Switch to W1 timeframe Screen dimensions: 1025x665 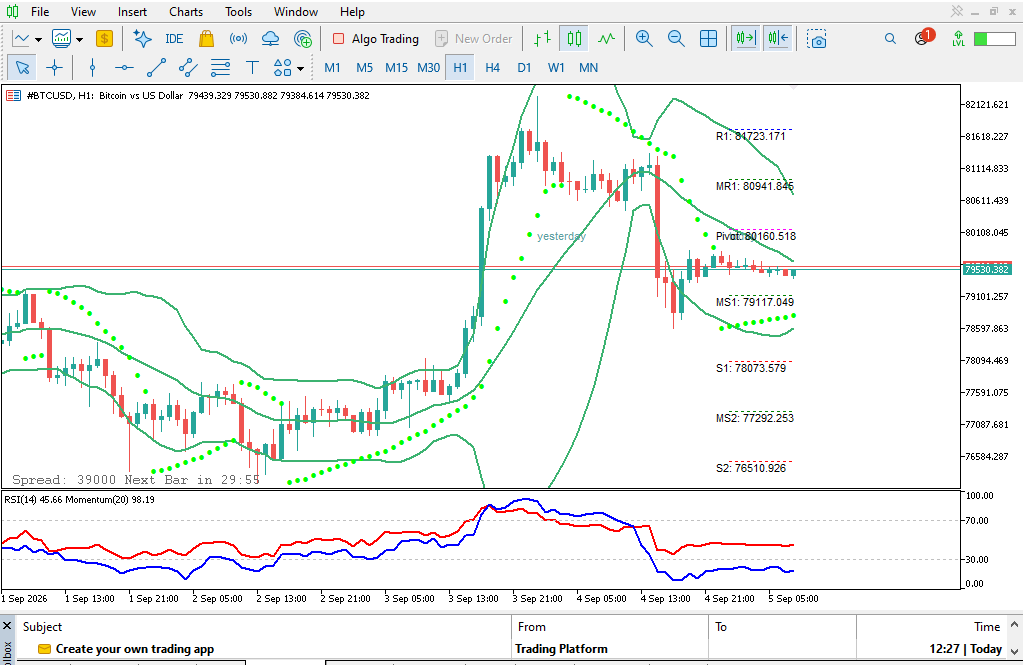[556, 67]
